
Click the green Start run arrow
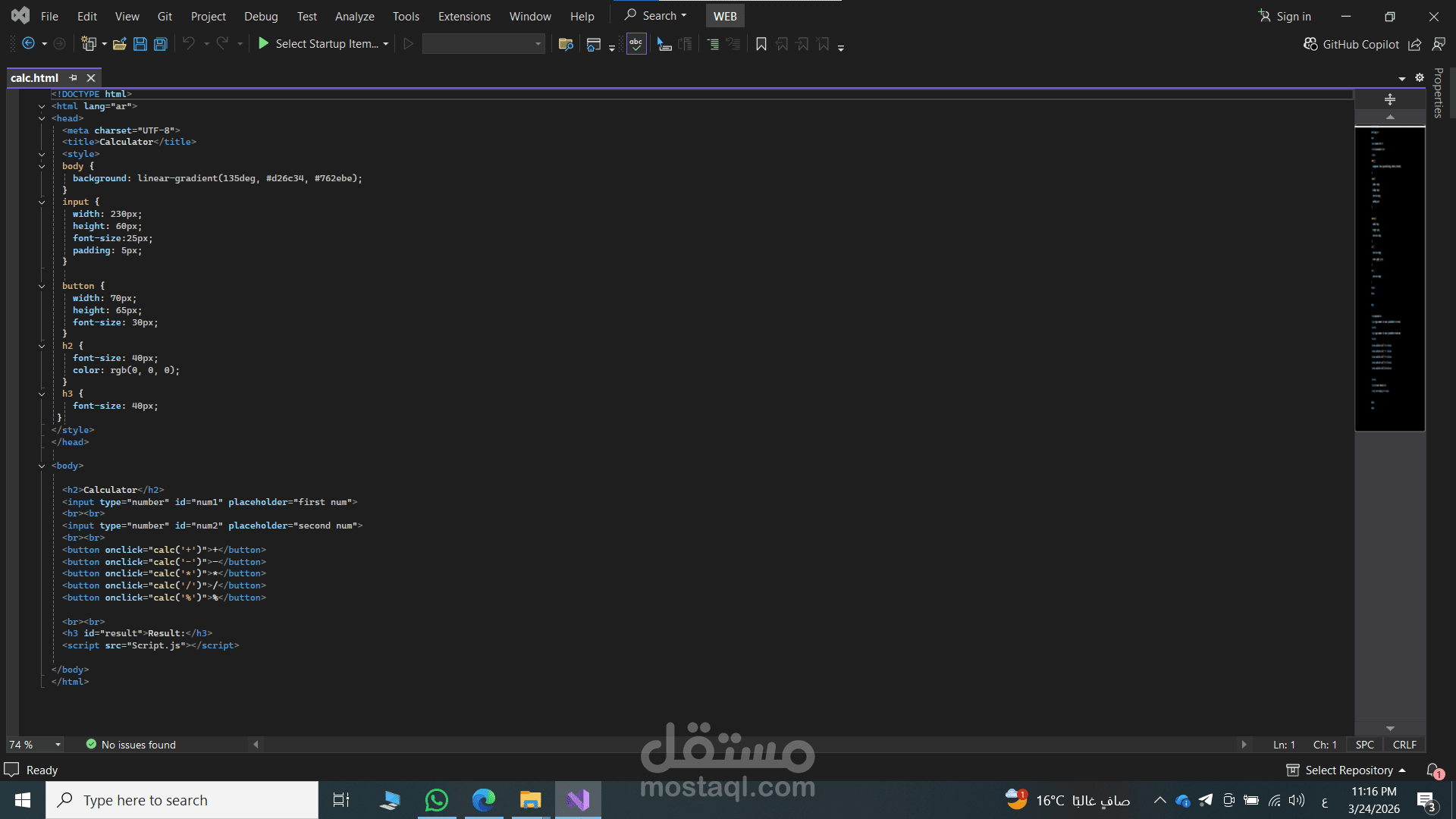point(263,44)
